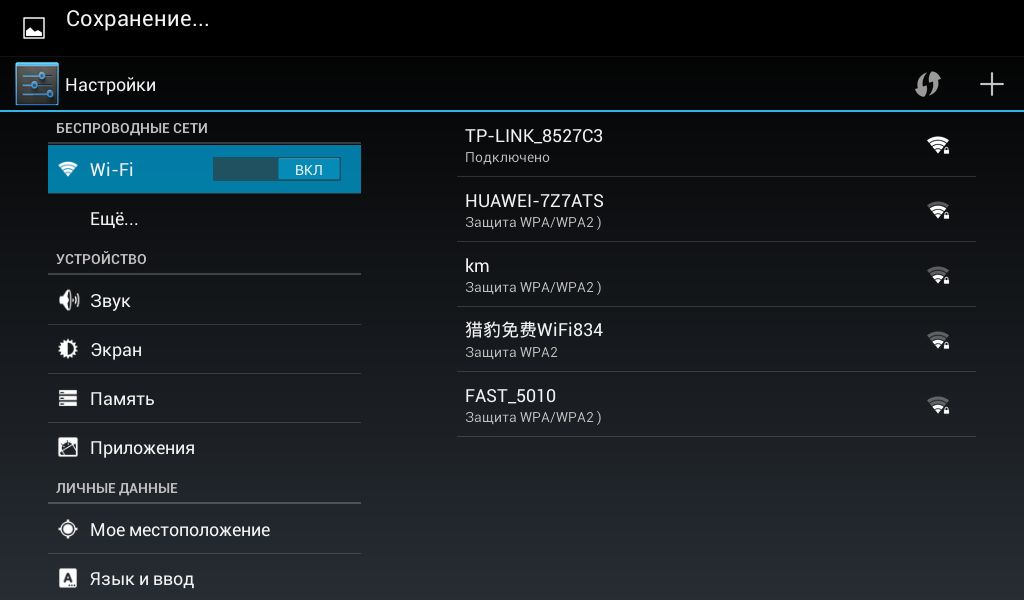Screen dimensions: 1024x600
Task: Tap the WPS sync arrows icon
Action: [x=927, y=84]
